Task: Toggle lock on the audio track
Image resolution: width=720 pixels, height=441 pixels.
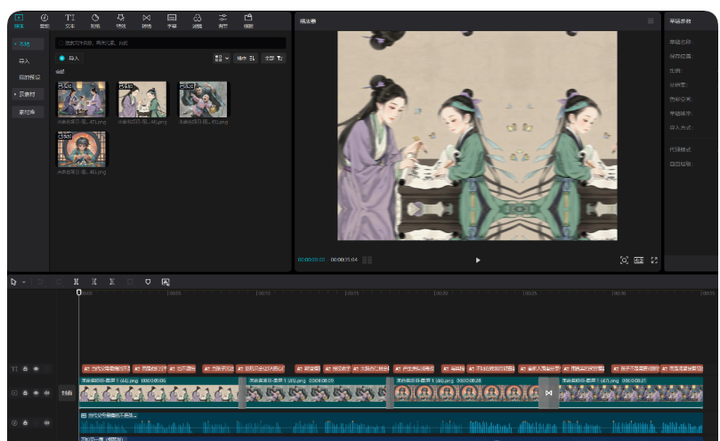Action: [x=25, y=423]
